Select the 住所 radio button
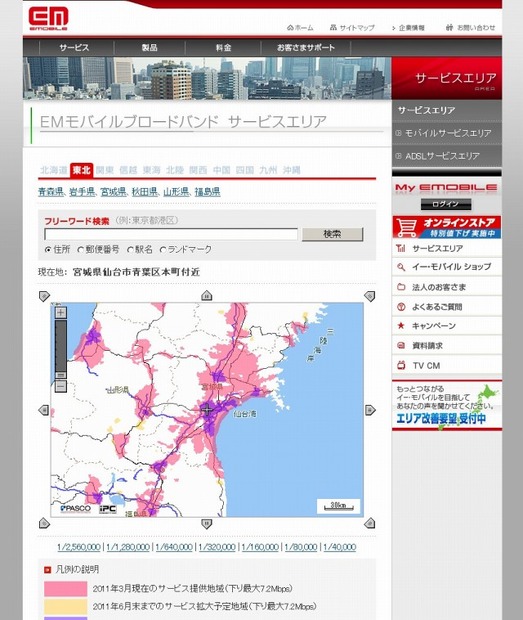 (x=48, y=250)
